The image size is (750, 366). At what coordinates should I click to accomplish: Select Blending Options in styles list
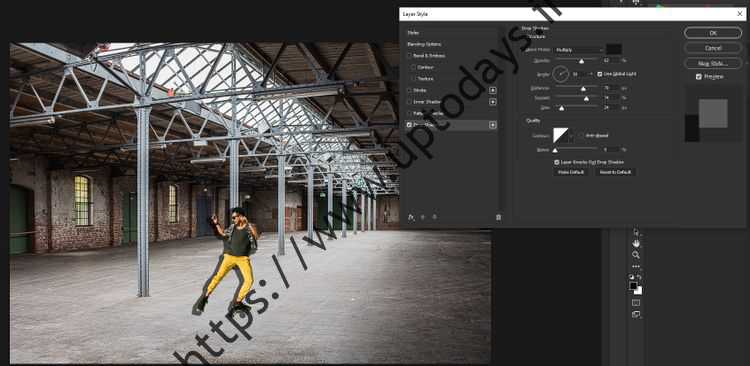(x=424, y=44)
